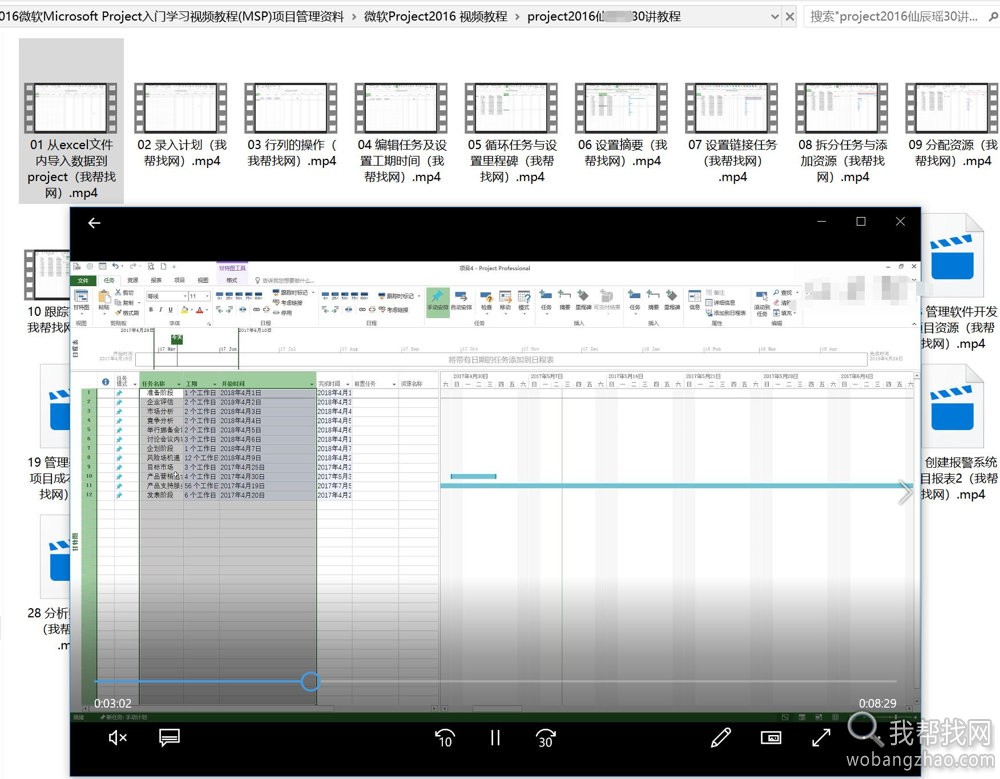Expand the chevron before project2016 30讲教程 breadcrumb
The width and height of the screenshot is (1000, 779).
517,17
